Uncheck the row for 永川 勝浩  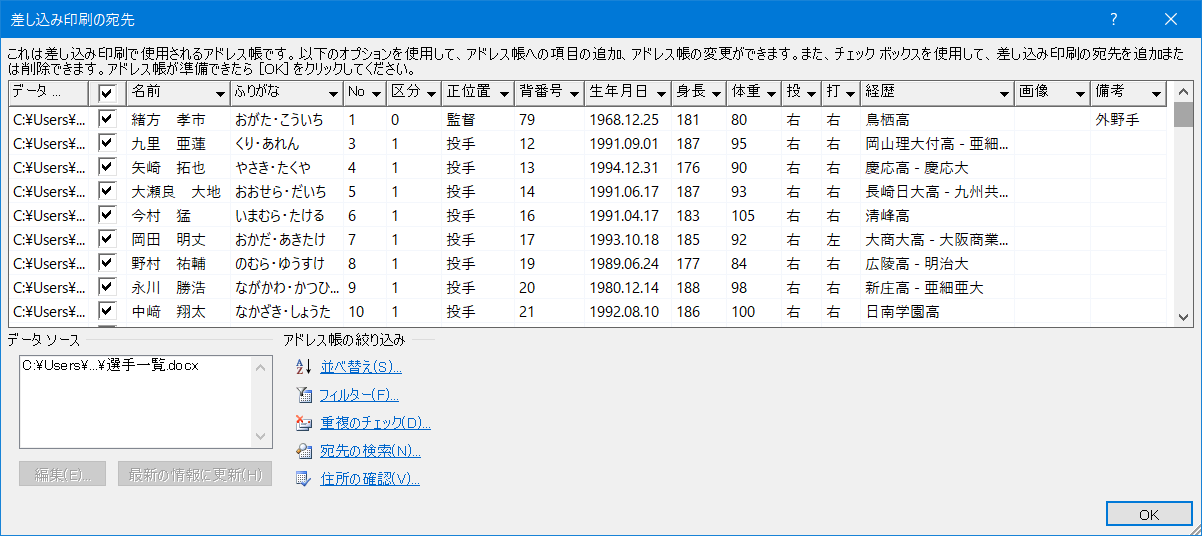[x=107, y=287]
